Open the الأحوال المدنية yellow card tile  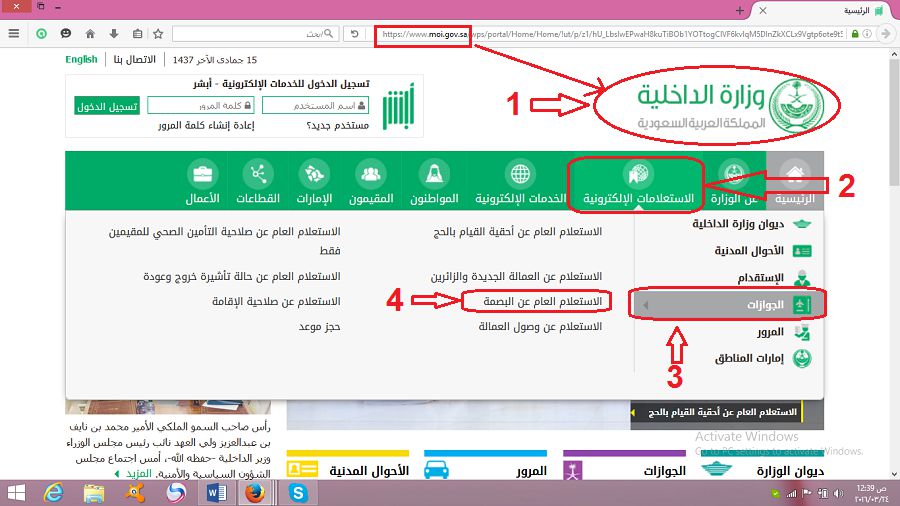pos(348,466)
